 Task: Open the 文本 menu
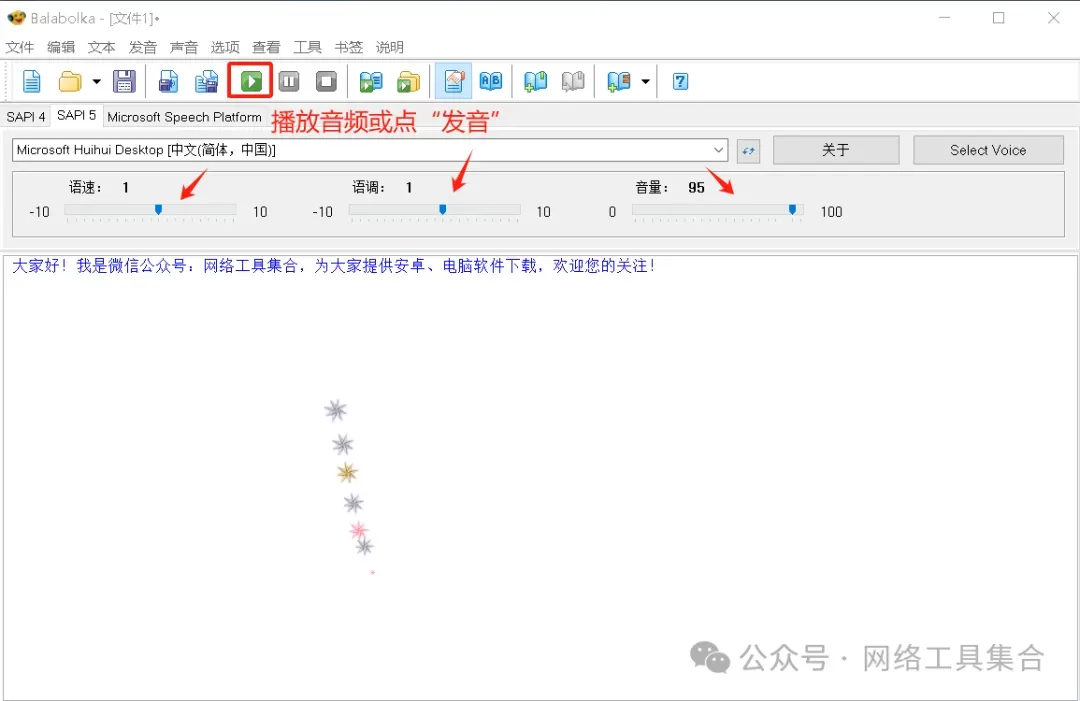pos(101,47)
